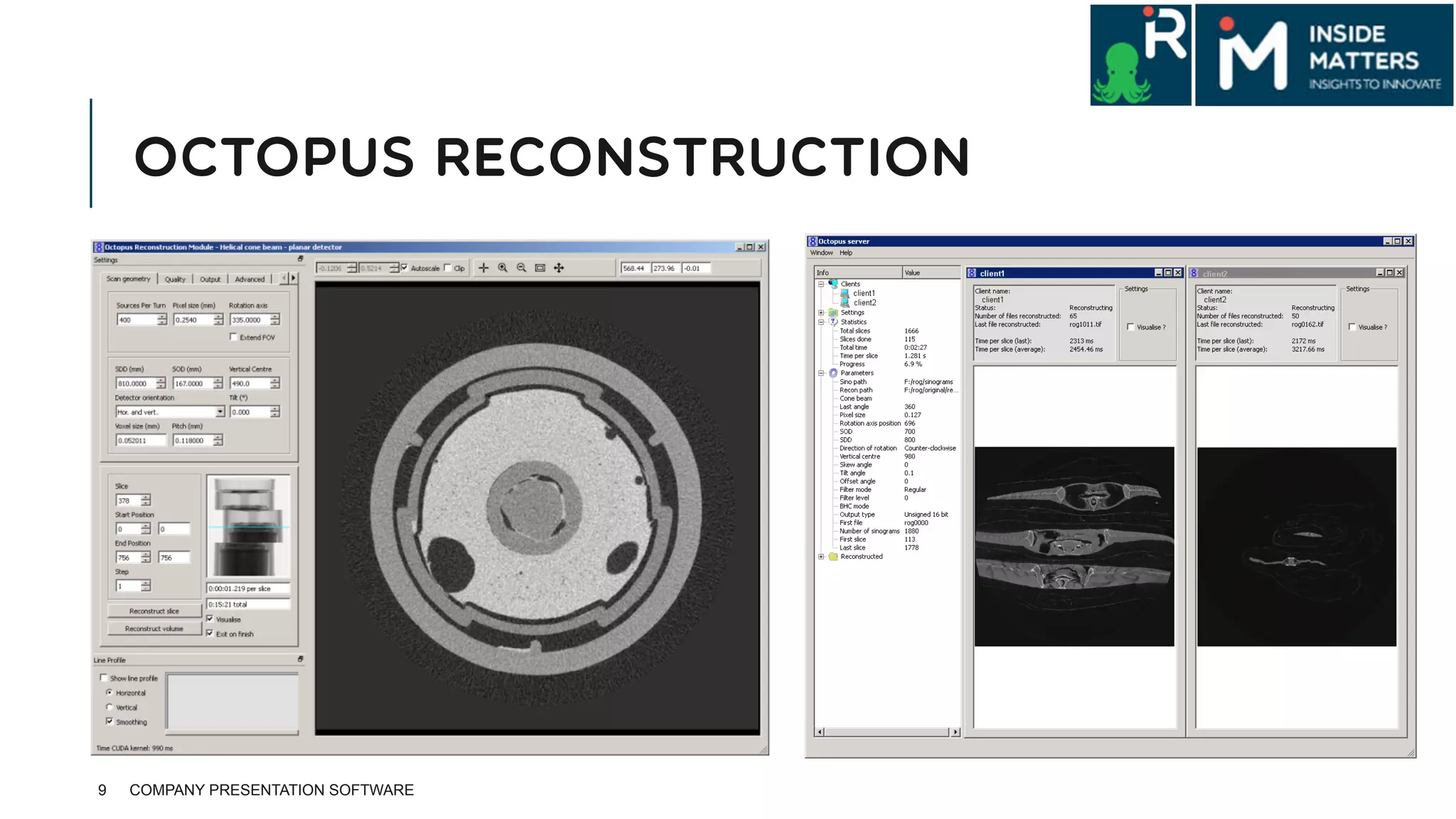Click the Value column header
This screenshot has height=819, width=1456.
tap(931, 272)
